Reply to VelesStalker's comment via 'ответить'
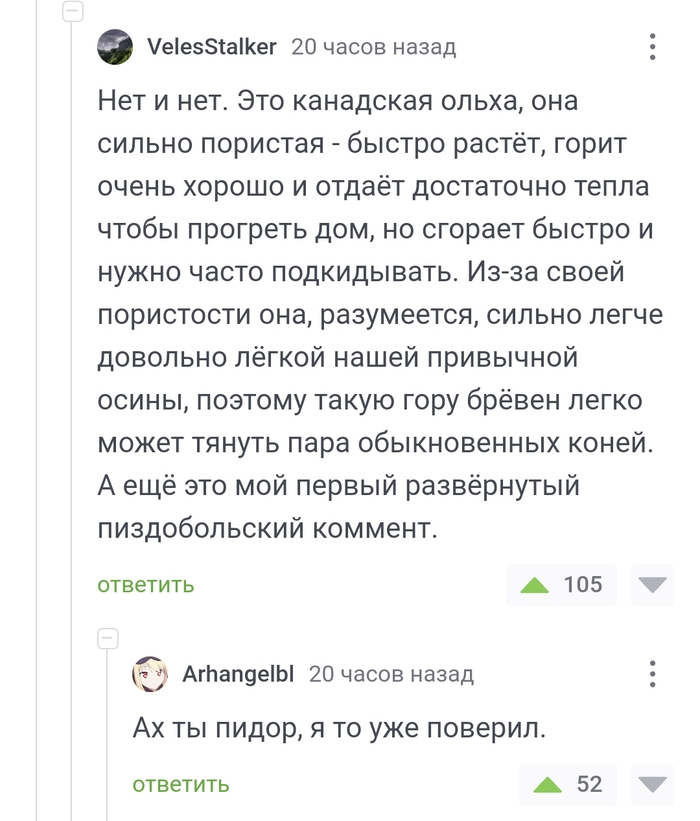 click(146, 585)
